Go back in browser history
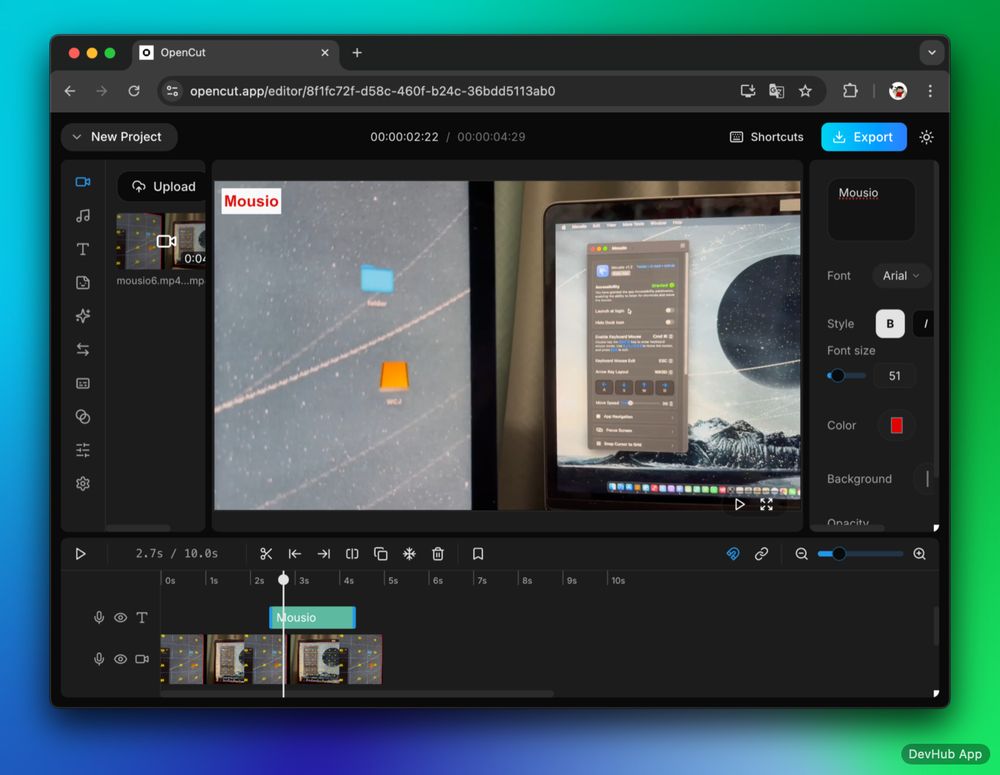1000x775 pixels. pos(70,91)
